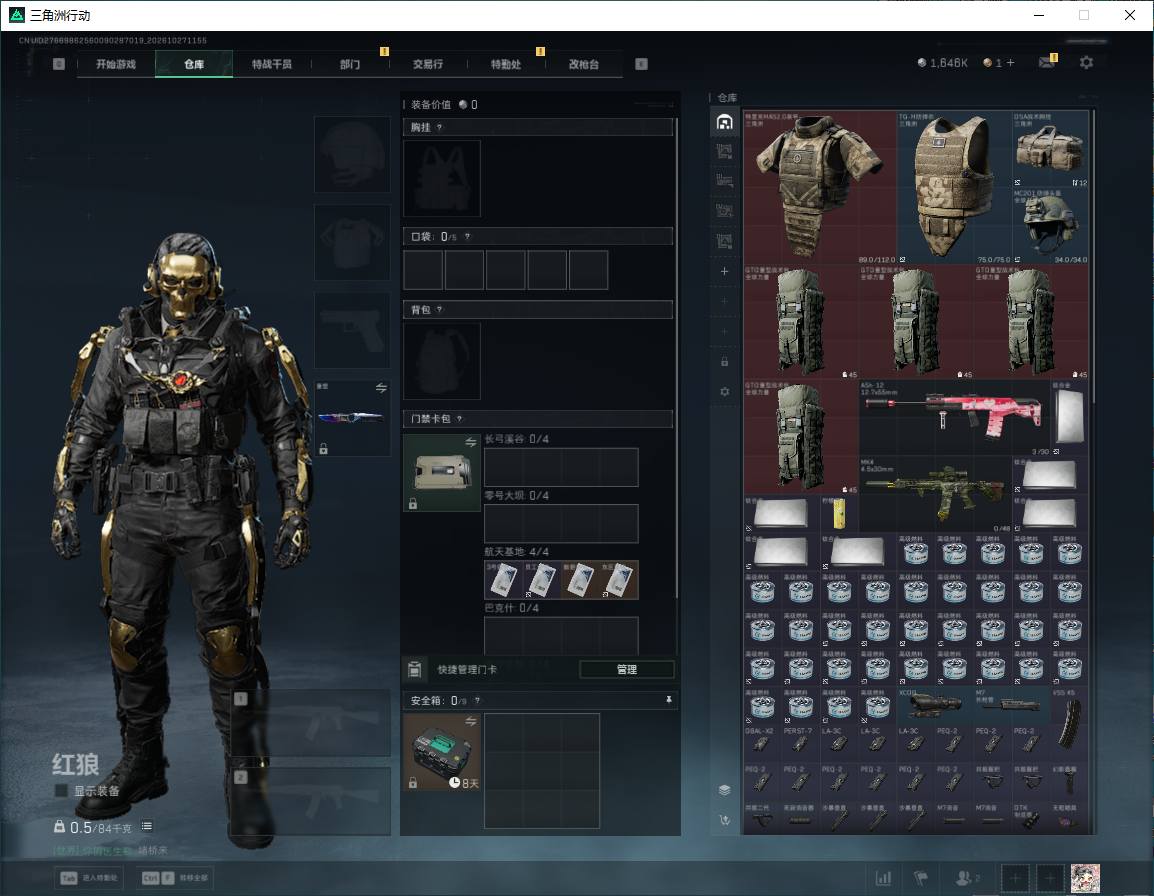Select the TG-H vest in warehouse
Screen dimensions: 1154x896
954,187
